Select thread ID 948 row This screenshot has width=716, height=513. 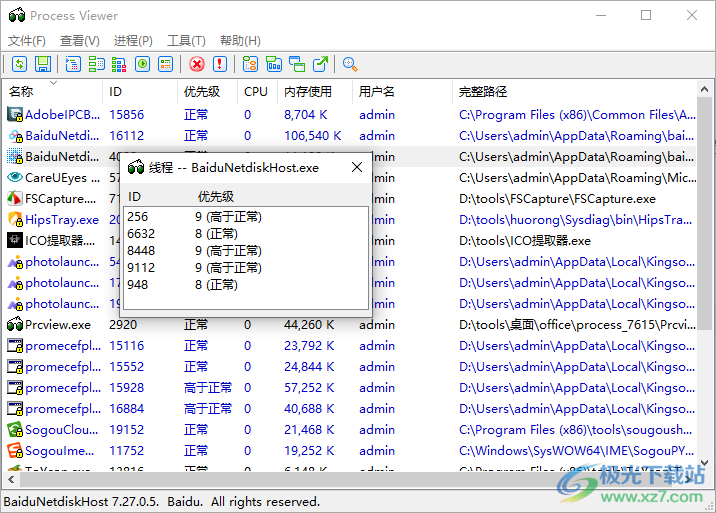click(x=246, y=284)
